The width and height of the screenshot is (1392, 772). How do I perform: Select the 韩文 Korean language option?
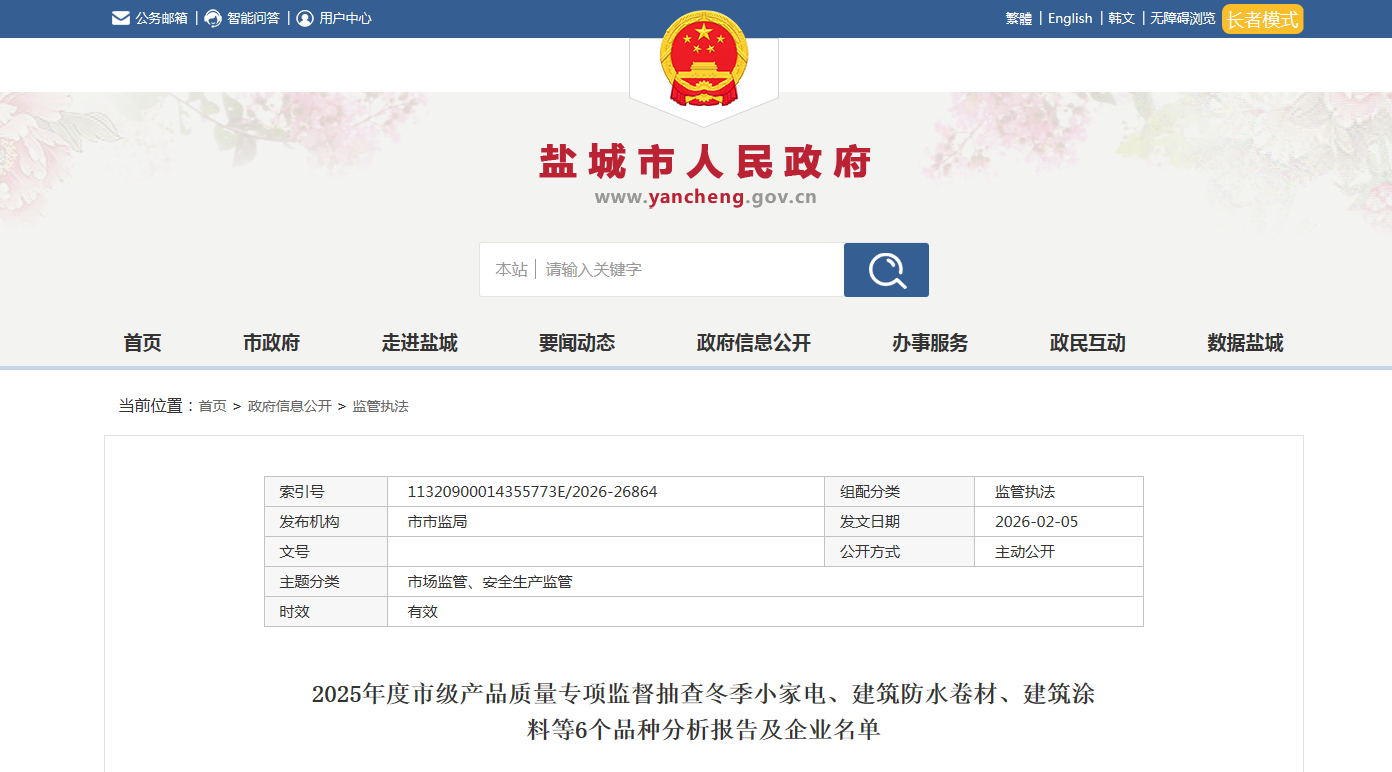click(x=1121, y=18)
